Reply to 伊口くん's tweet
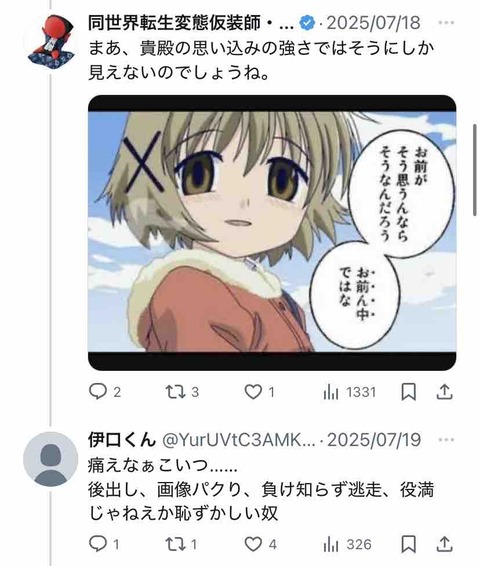Viewport: 480px width, 566px height. pyautogui.click(x=104, y=544)
